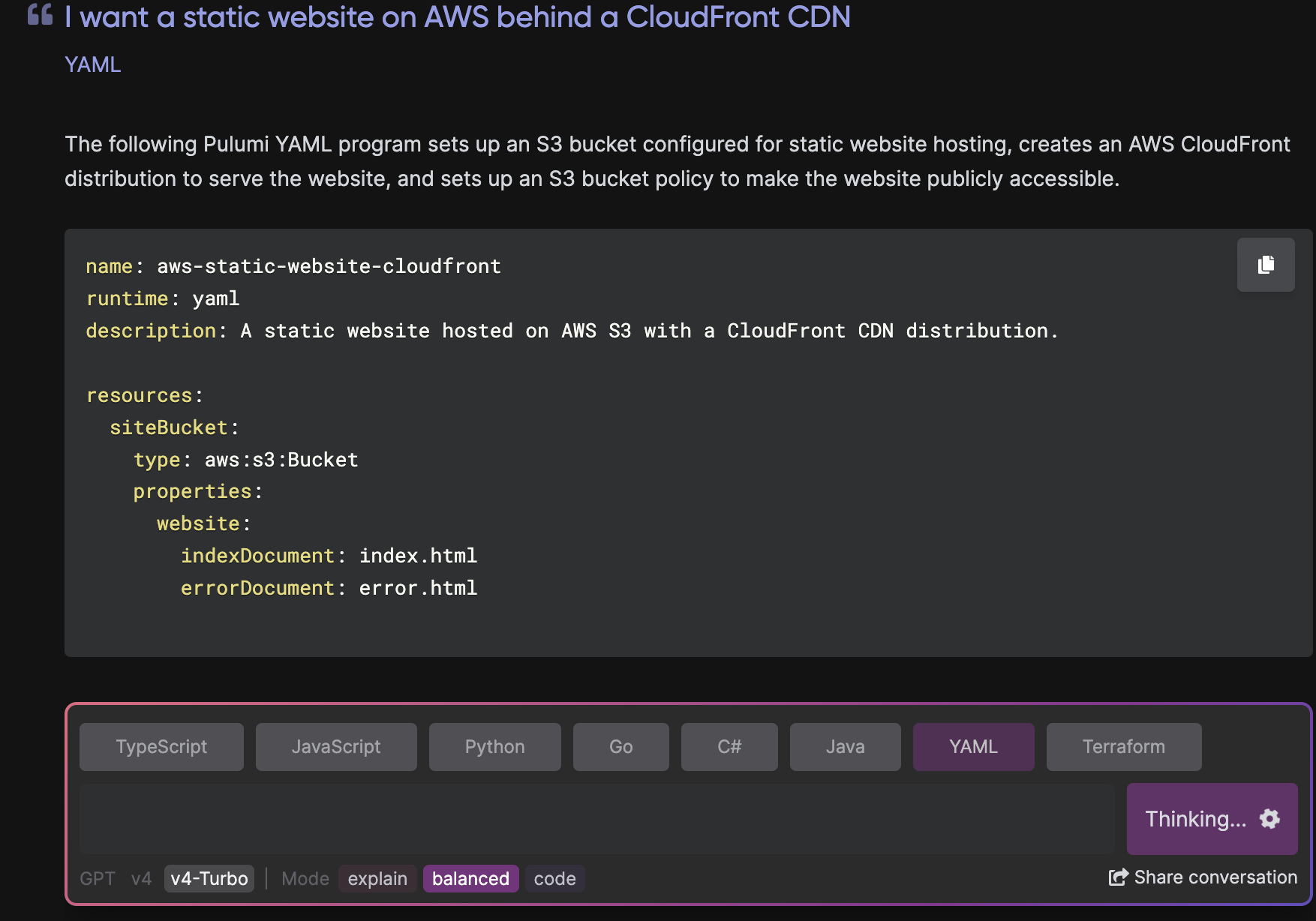
Task: Click the 'GPT' label in the bottom bar
Action: [x=98, y=878]
